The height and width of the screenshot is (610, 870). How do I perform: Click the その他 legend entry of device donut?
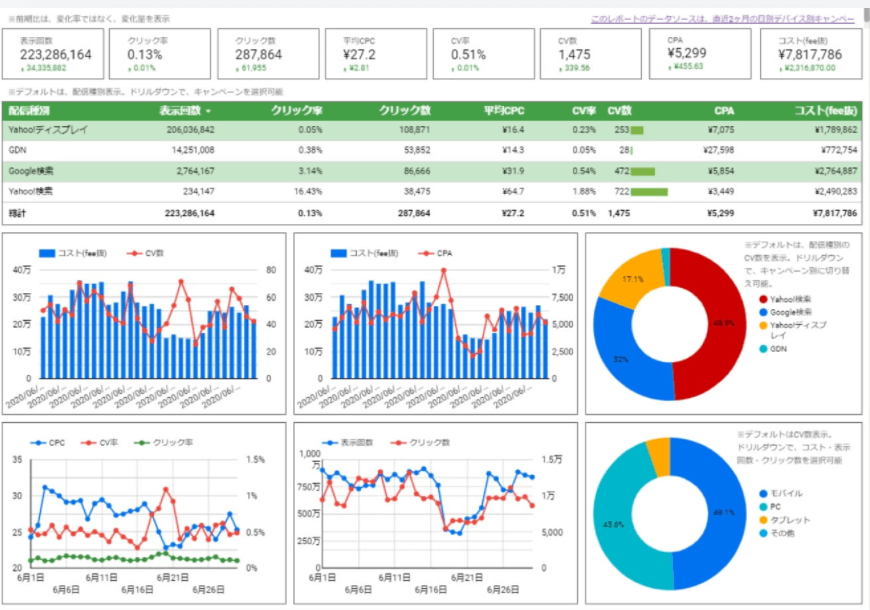click(x=777, y=533)
